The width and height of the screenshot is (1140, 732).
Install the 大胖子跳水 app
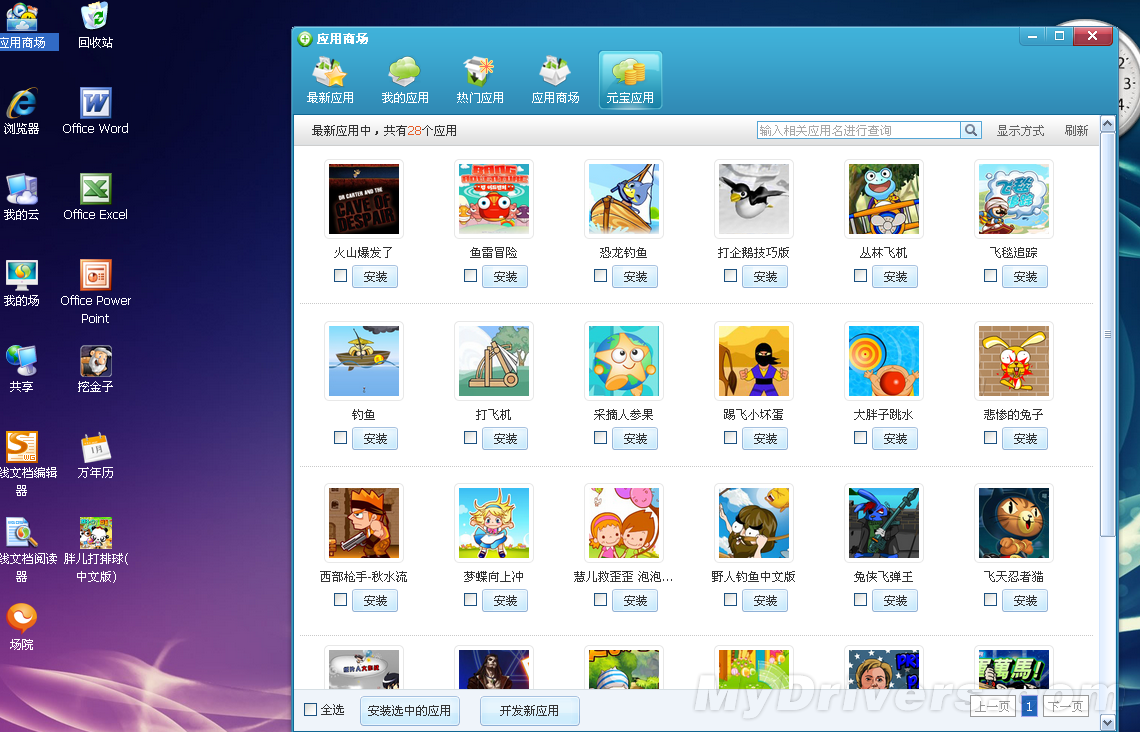pos(895,439)
